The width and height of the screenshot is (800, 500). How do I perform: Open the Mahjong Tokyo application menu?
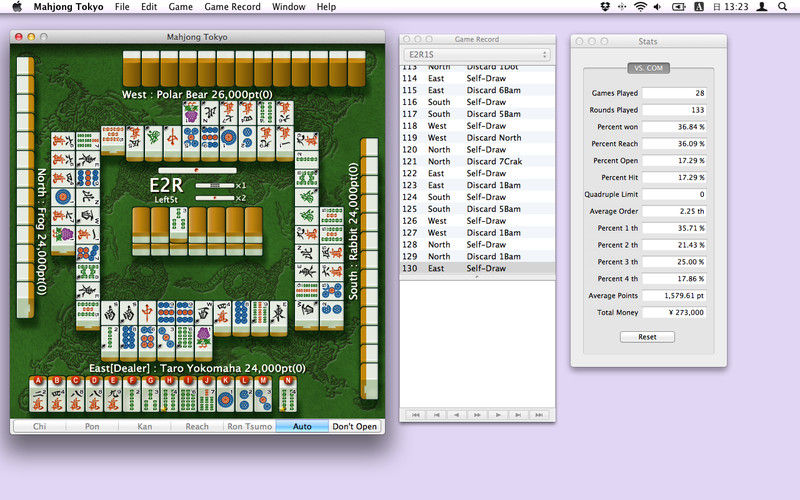(x=68, y=7)
